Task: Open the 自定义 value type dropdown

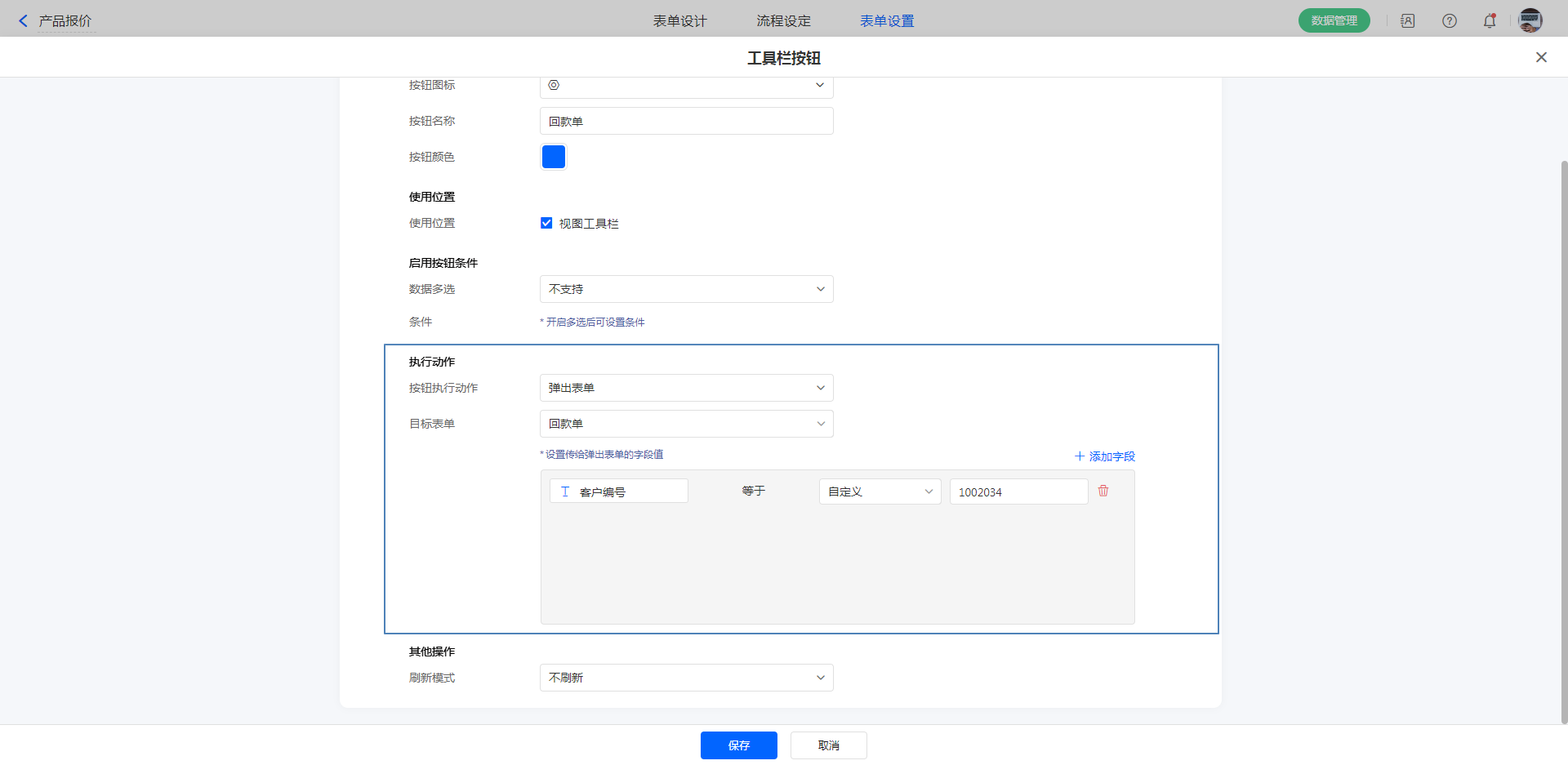Action: (880, 491)
